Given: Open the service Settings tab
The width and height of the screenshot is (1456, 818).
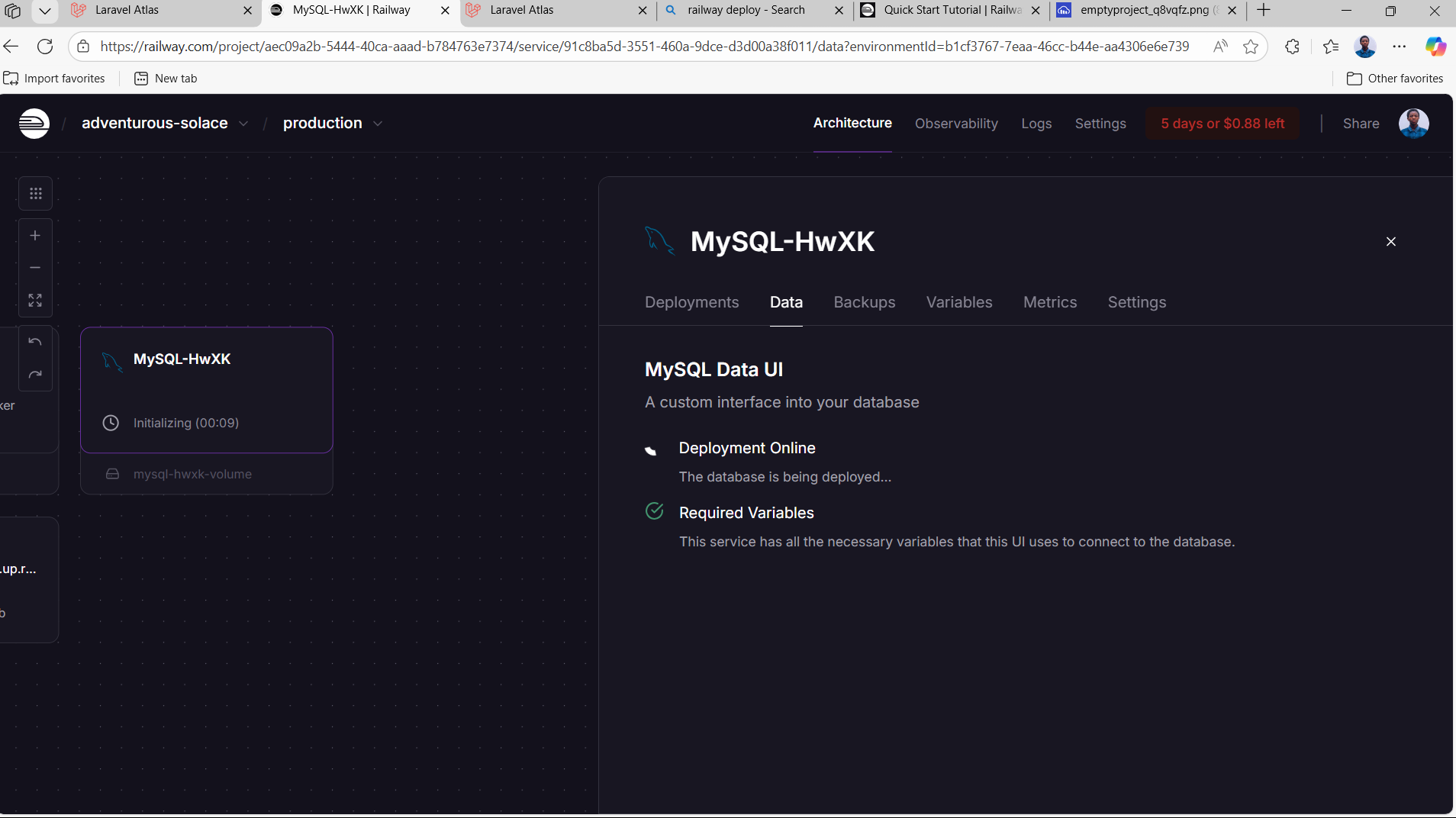Looking at the screenshot, I should (1136, 302).
